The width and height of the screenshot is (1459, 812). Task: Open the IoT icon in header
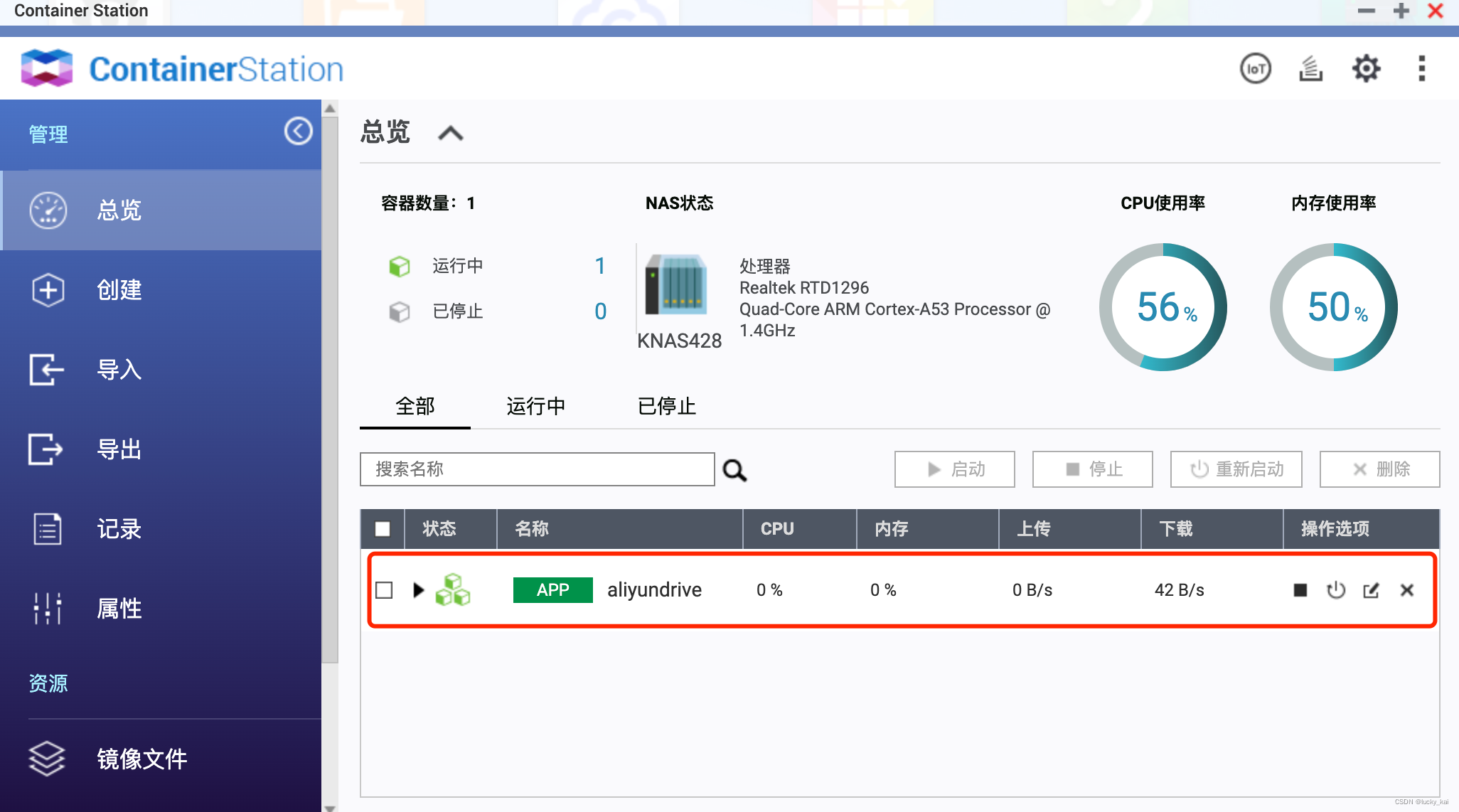[1255, 69]
